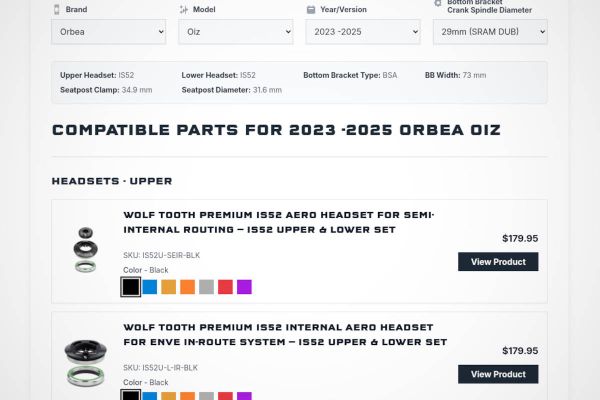Click the Upper Headset: IS52 spec
The height and width of the screenshot is (400, 600).
pyautogui.click(x=97, y=75)
